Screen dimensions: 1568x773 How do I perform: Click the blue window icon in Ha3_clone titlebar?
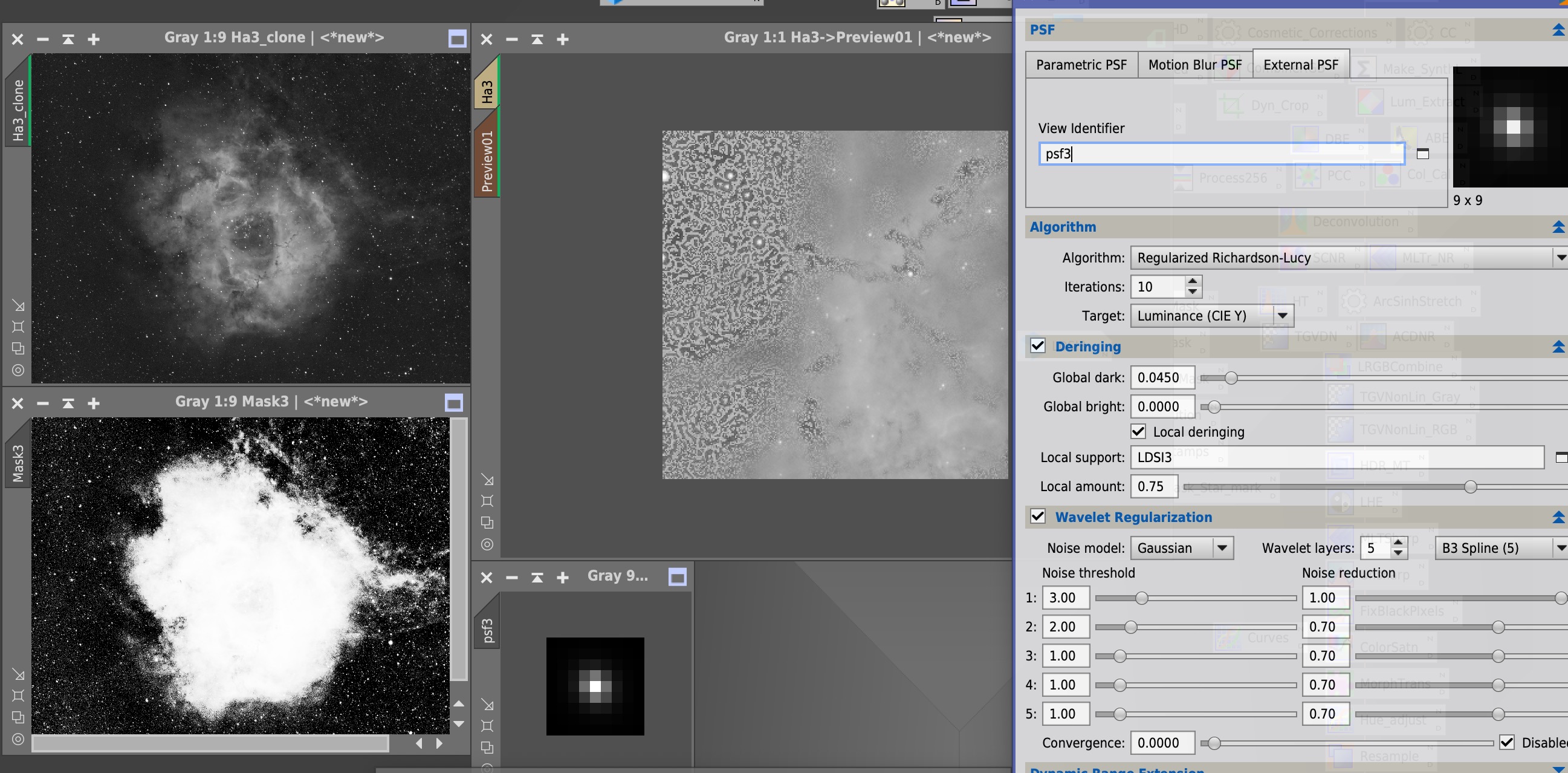tap(457, 39)
